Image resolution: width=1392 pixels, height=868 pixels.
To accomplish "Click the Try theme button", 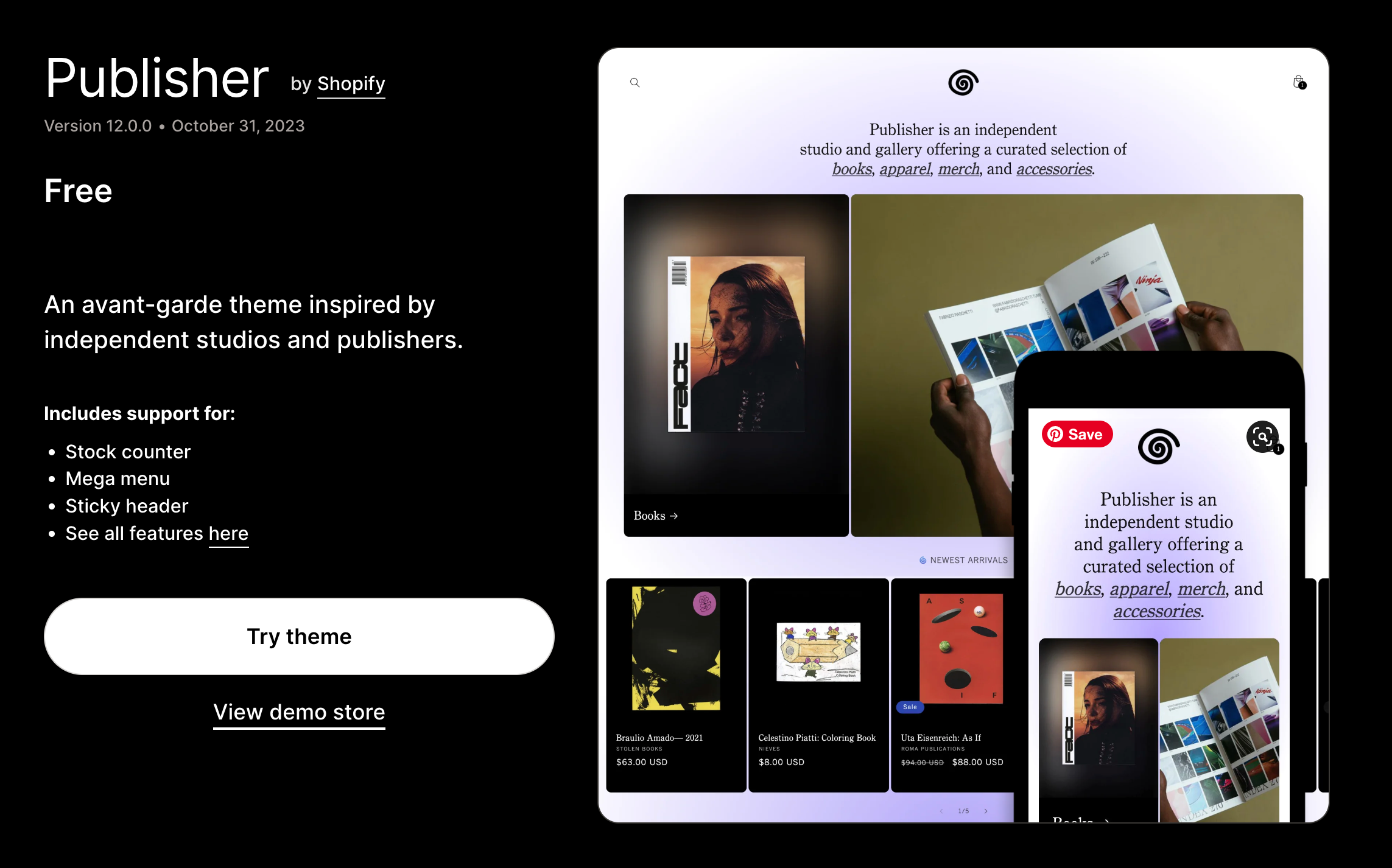I will 298,636.
